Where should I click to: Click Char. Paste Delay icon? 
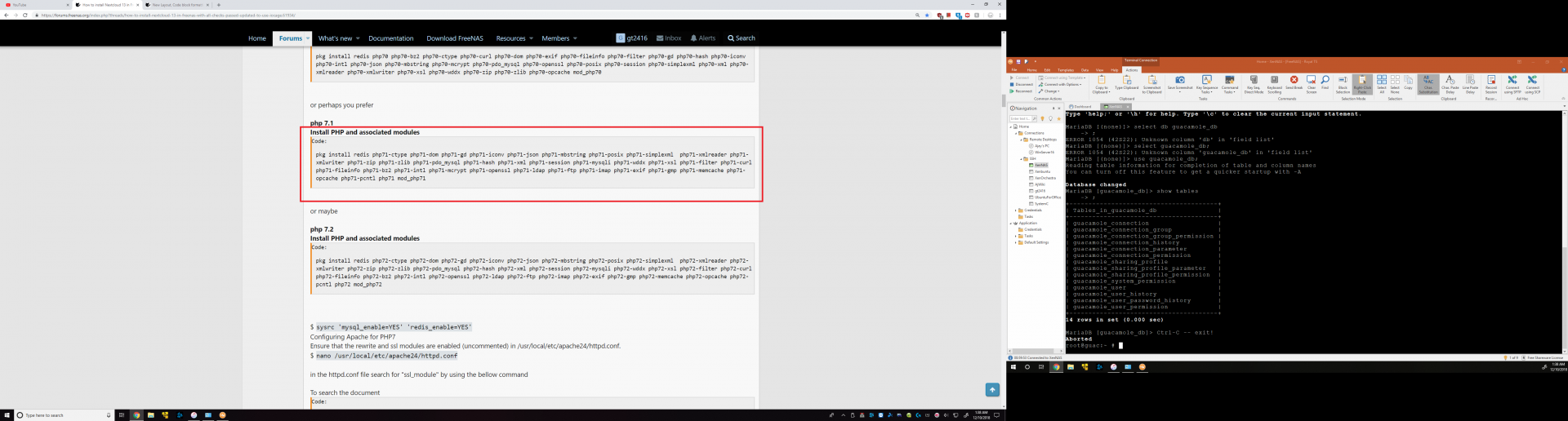(x=1450, y=80)
